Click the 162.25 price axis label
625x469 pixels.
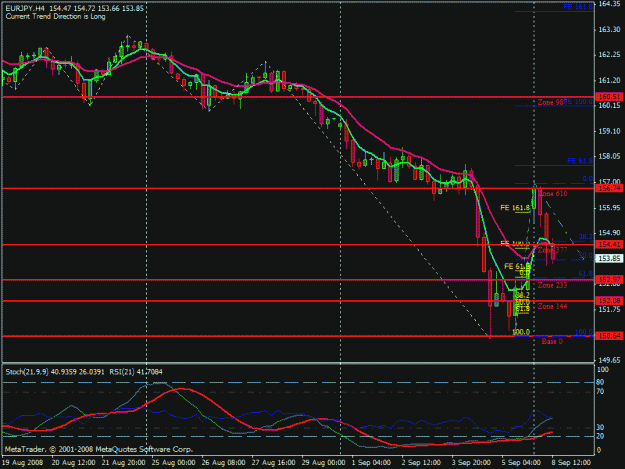tap(609, 55)
